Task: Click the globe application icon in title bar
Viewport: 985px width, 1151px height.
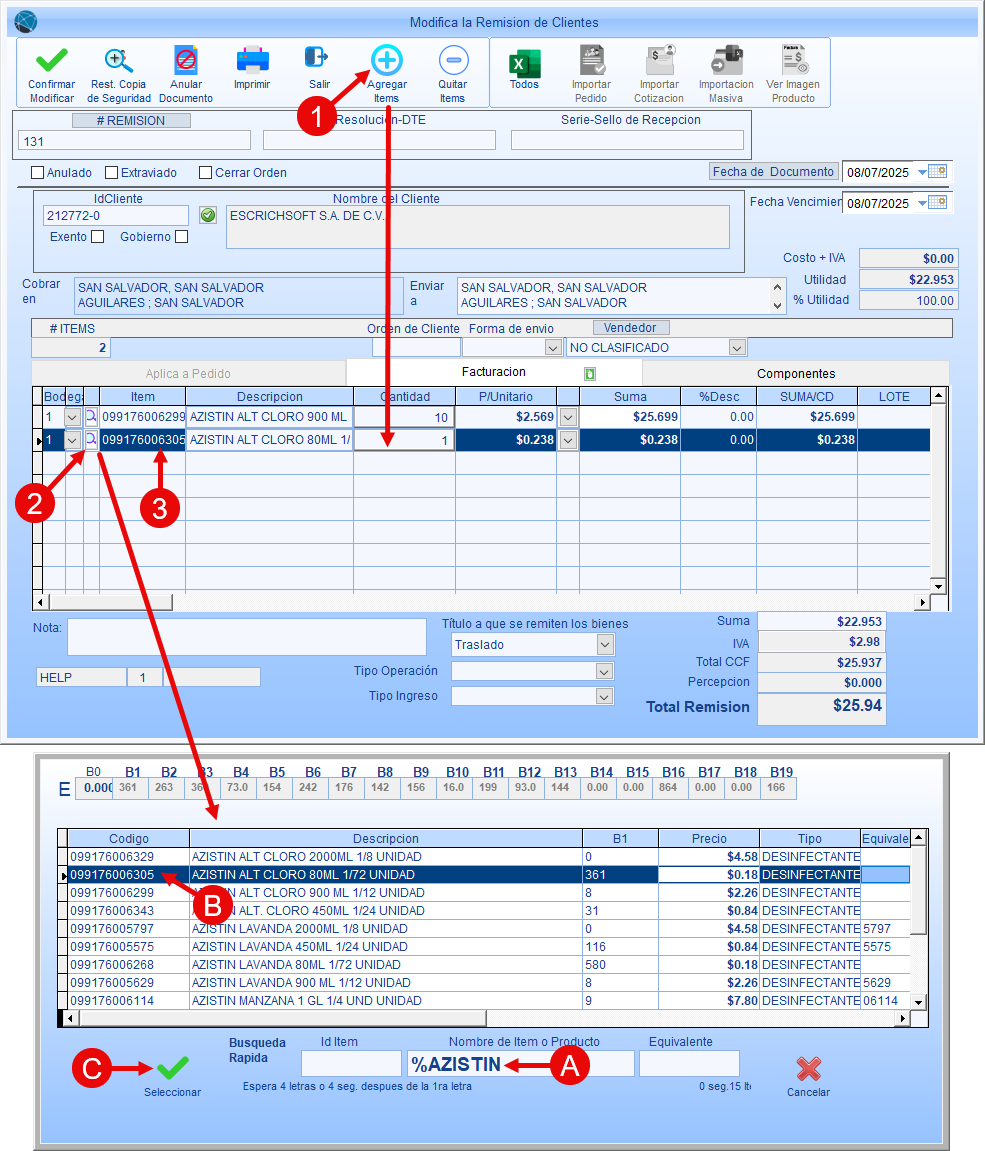Action: (x=26, y=22)
